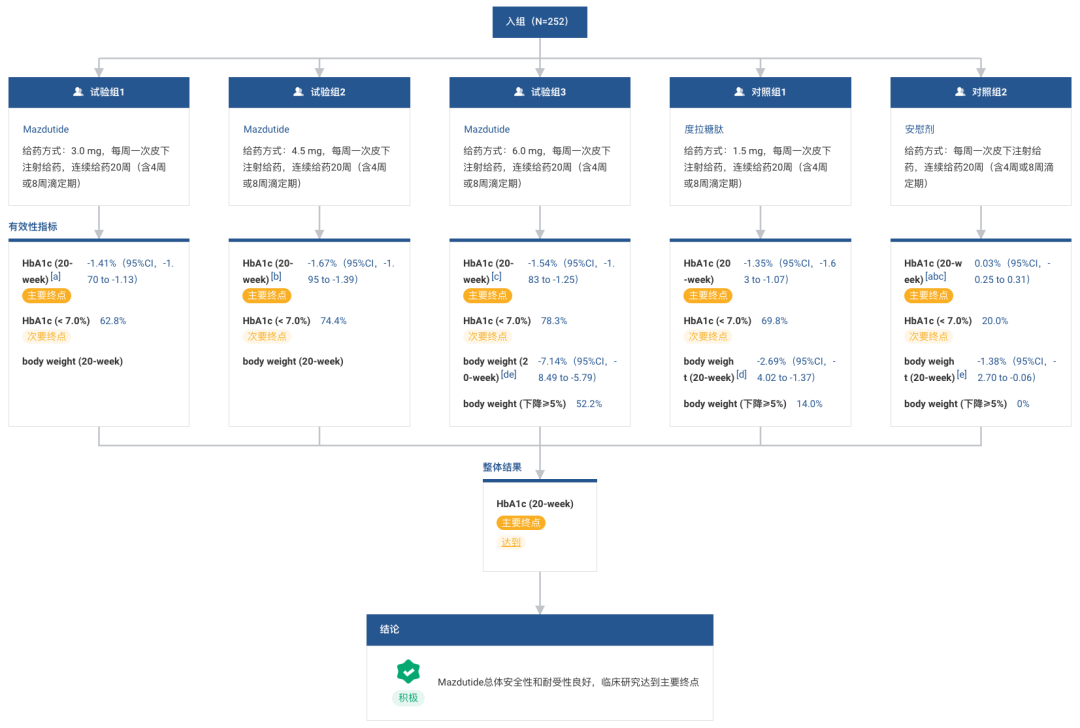Click the 整体结果 section label

click(x=502, y=467)
